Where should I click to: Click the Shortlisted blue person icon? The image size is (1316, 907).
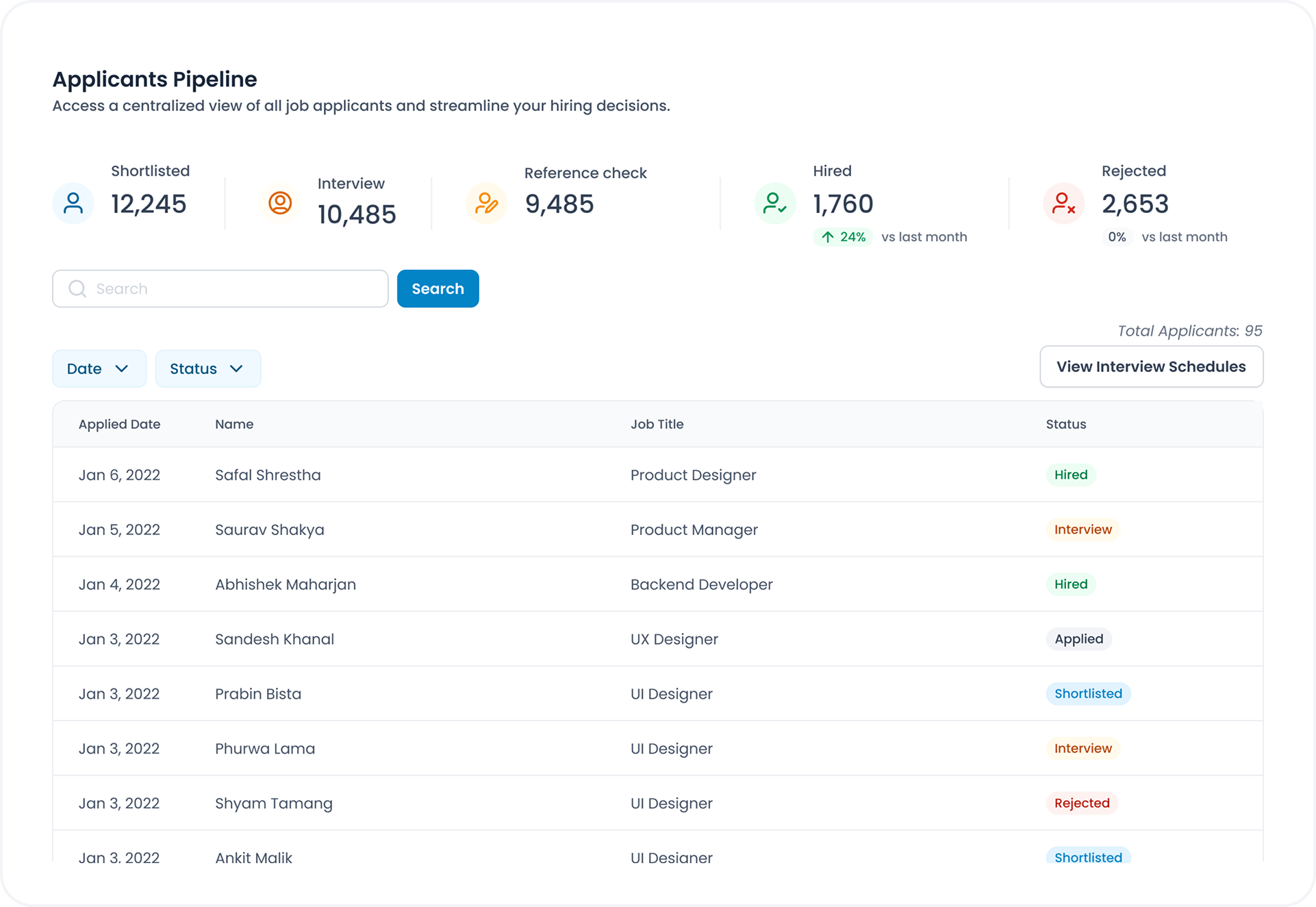tap(73, 203)
